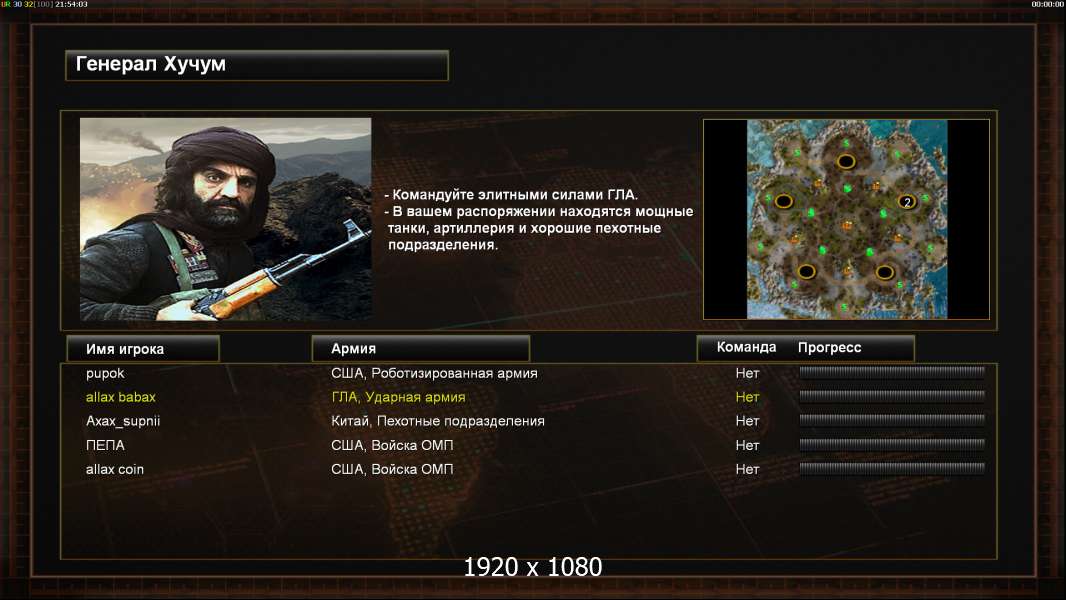Click ГЛА, Ударная армия army entry

(x=398, y=397)
